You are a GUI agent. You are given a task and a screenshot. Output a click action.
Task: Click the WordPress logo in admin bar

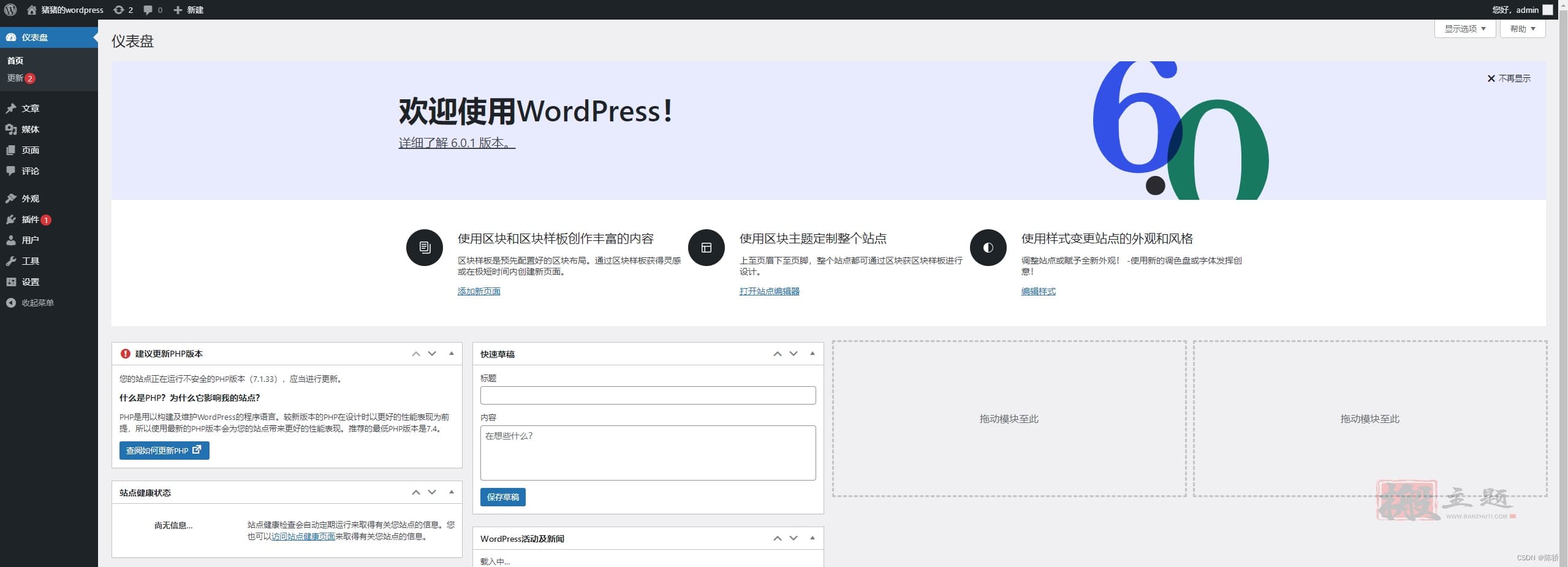[x=10, y=10]
